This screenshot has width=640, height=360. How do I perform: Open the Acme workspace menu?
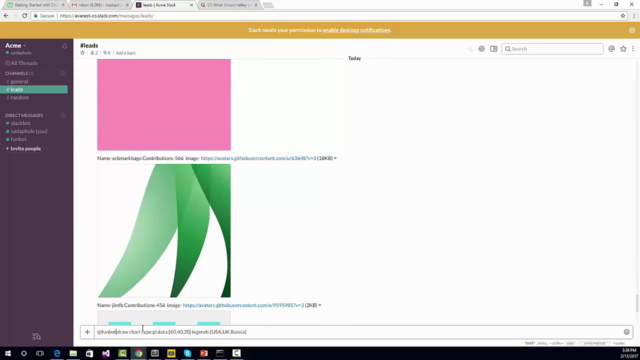[x=16, y=45]
